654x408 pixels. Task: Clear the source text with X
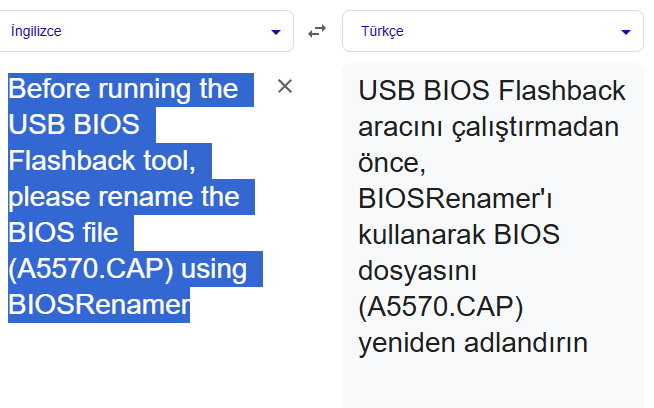click(285, 86)
